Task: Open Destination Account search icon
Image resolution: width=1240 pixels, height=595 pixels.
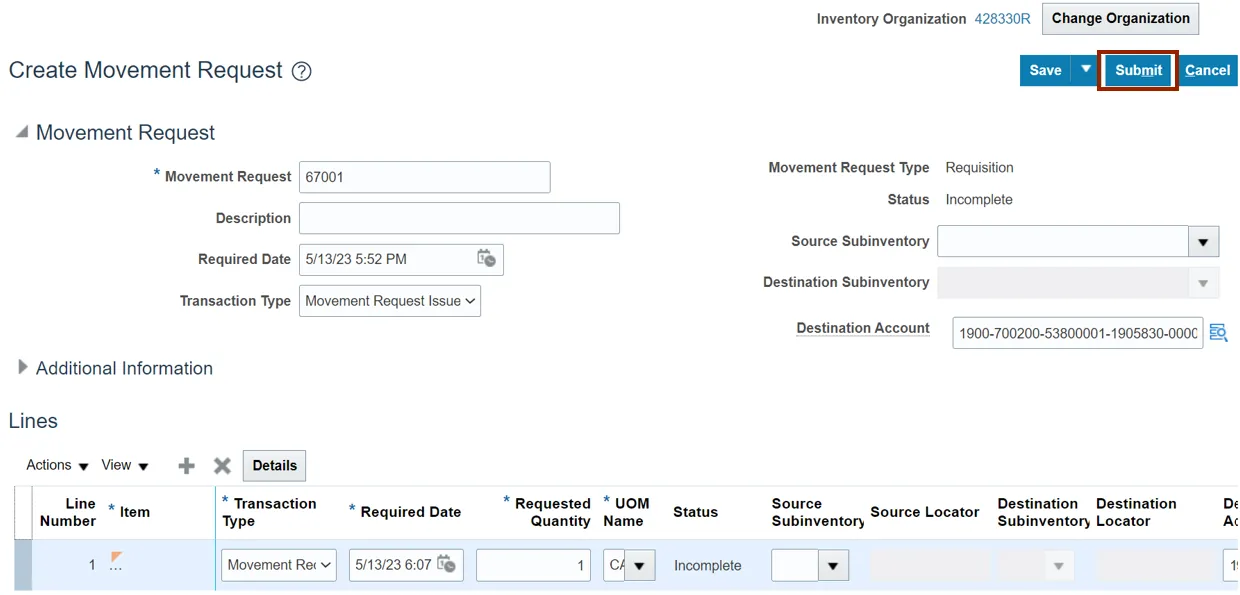Action: (1217, 333)
